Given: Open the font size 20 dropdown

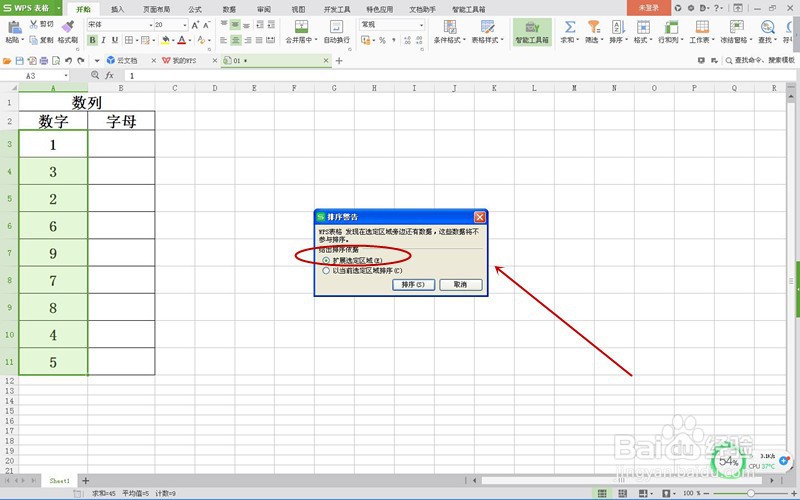Looking at the screenshot, I should click(185, 25).
